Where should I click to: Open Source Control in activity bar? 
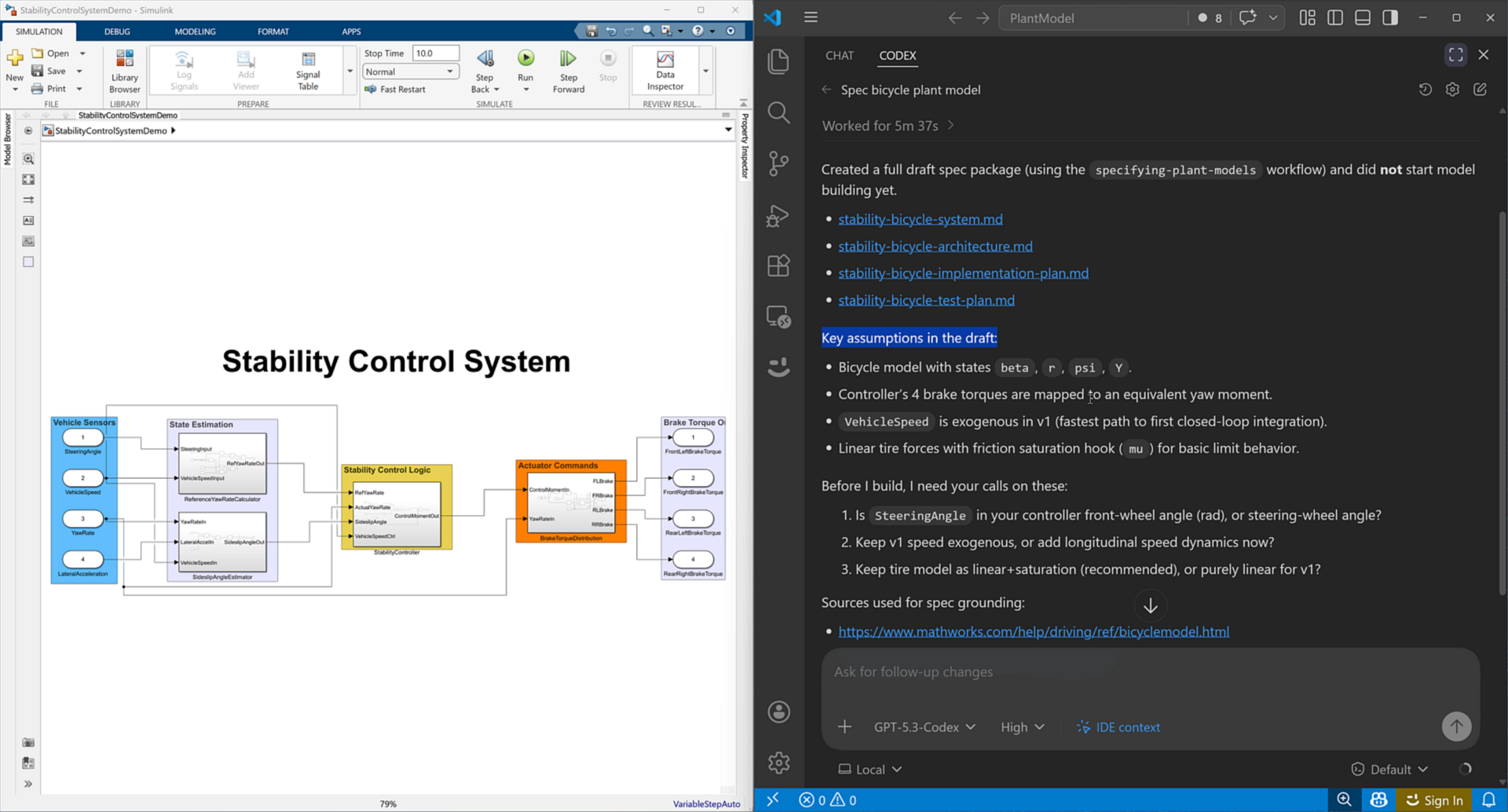pyautogui.click(x=778, y=163)
